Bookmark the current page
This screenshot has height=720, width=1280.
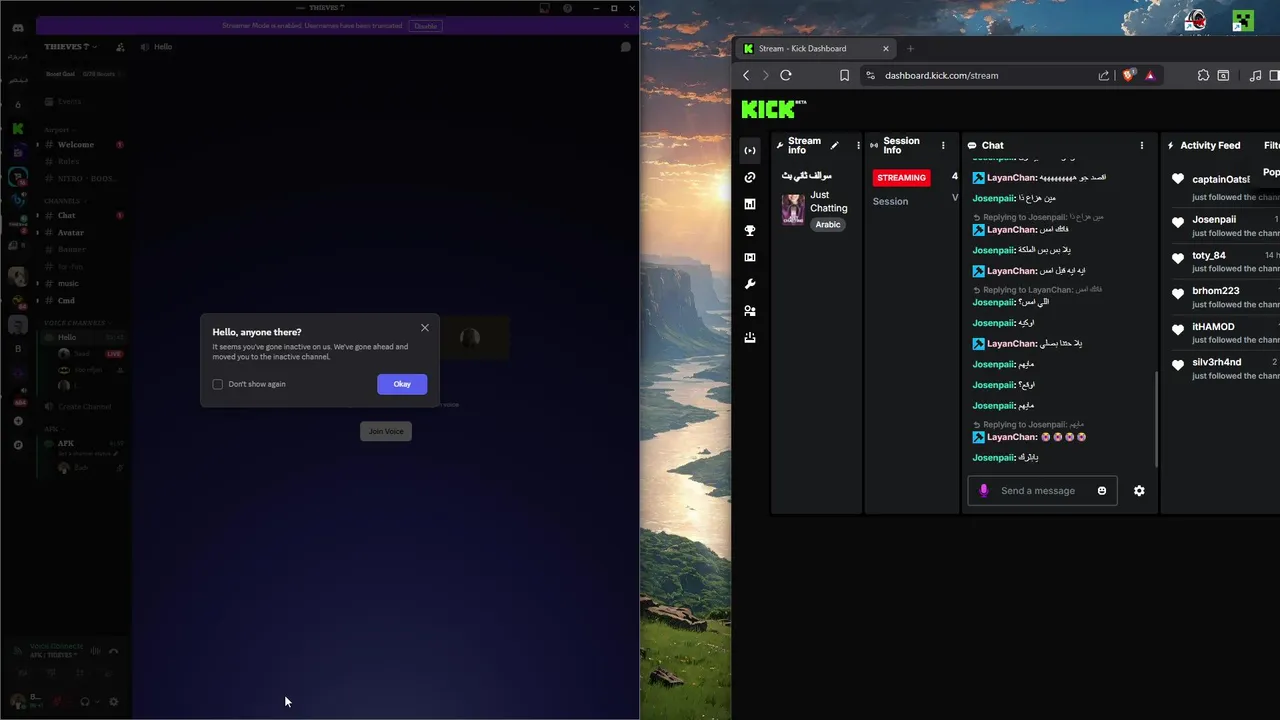coord(845,75)
